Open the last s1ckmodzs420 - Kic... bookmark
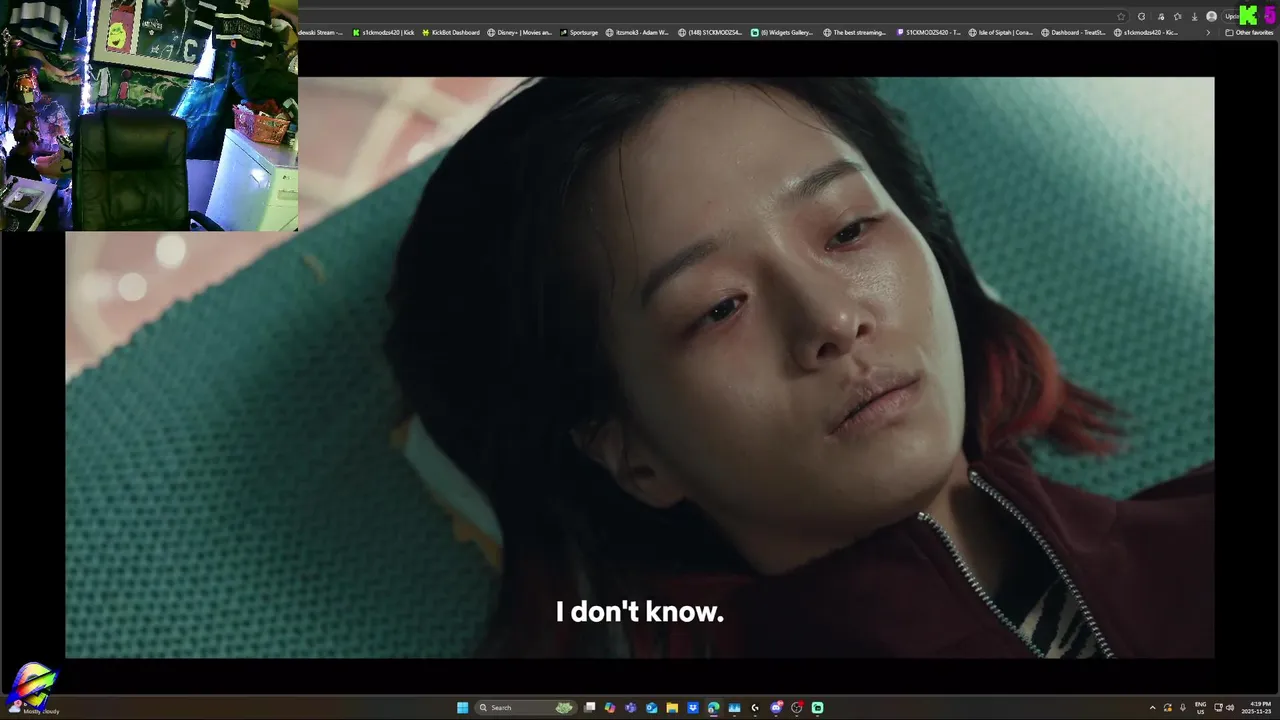The image size is (1280, 720). 1146,32
